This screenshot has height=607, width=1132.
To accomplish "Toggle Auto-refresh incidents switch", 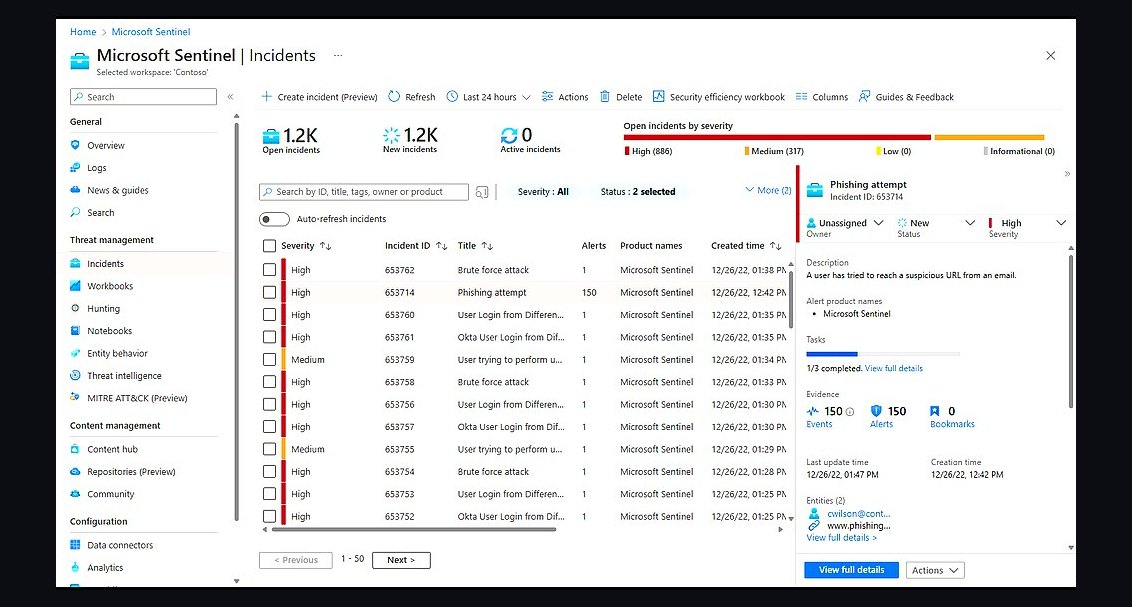I will point(274,219).
